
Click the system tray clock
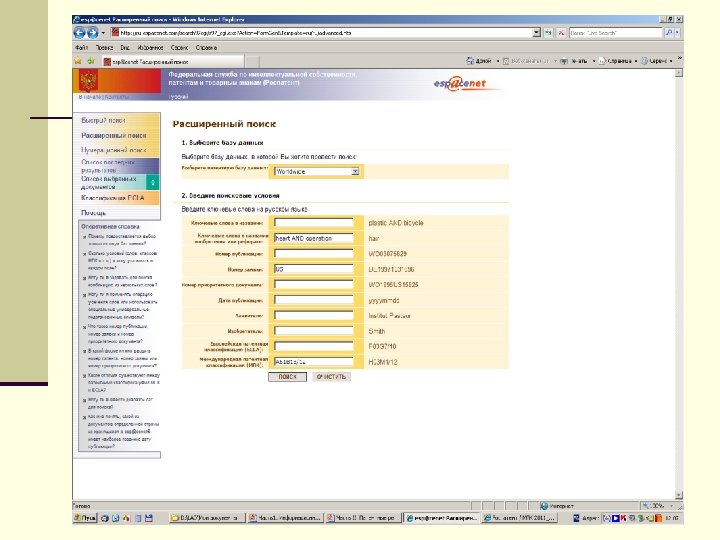point(672,518)
